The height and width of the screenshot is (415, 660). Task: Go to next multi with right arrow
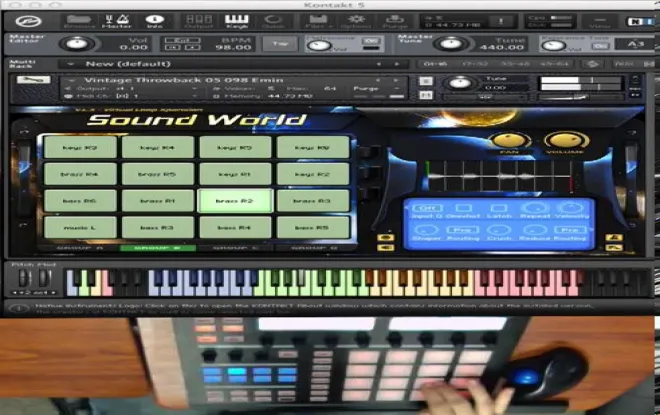pos(397,64)
